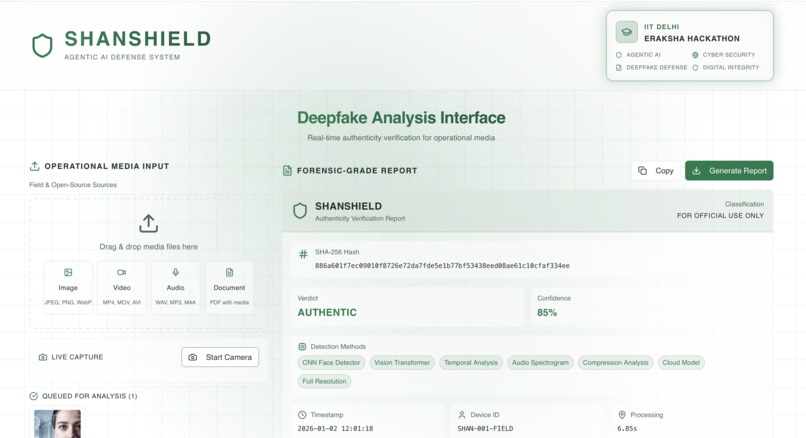Click the 6.85s processing time
806x438 pixels.
[x=627, y=428]
